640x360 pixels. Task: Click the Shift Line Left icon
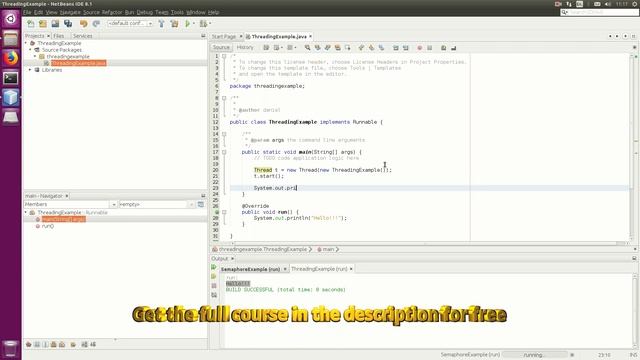tap(396, 48)
